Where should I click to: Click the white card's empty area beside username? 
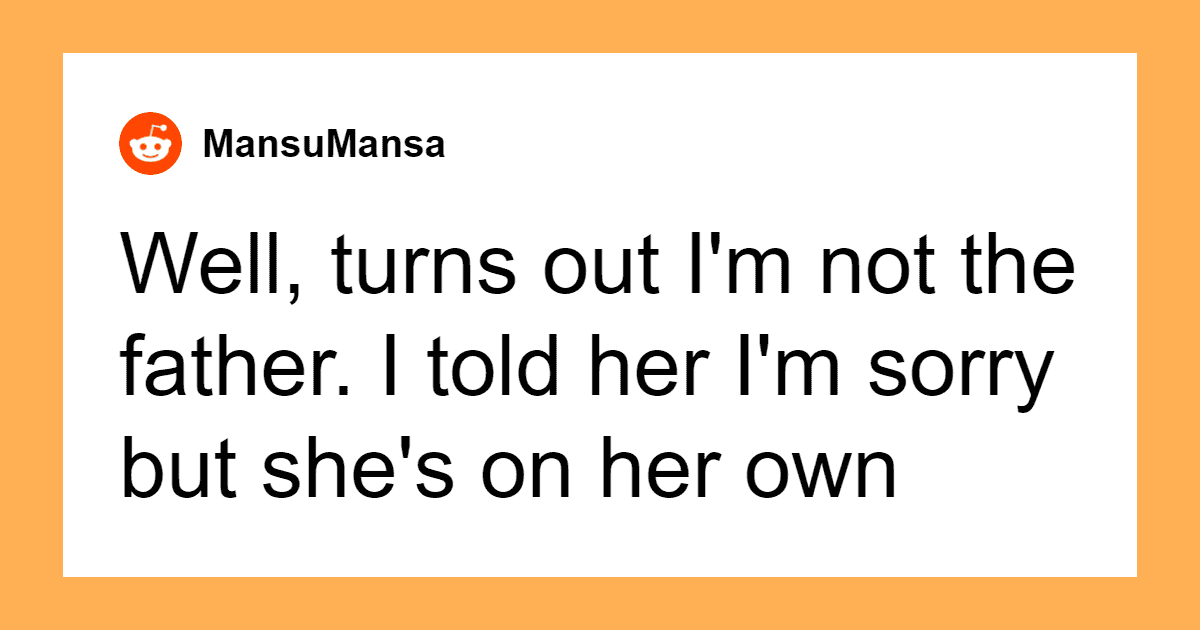(790, 145)
